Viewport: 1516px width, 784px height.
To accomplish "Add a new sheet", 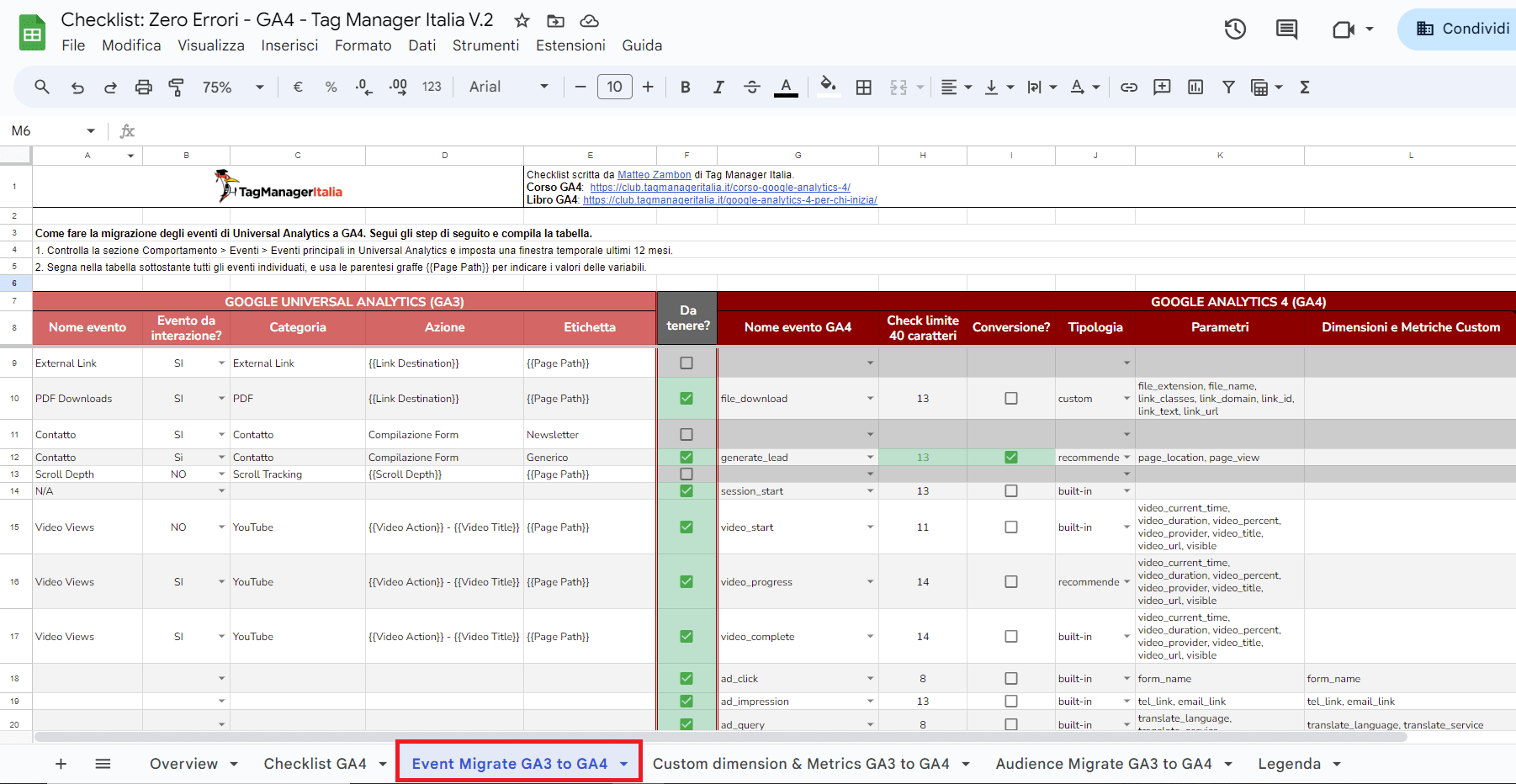I will (x=61, y=764).
